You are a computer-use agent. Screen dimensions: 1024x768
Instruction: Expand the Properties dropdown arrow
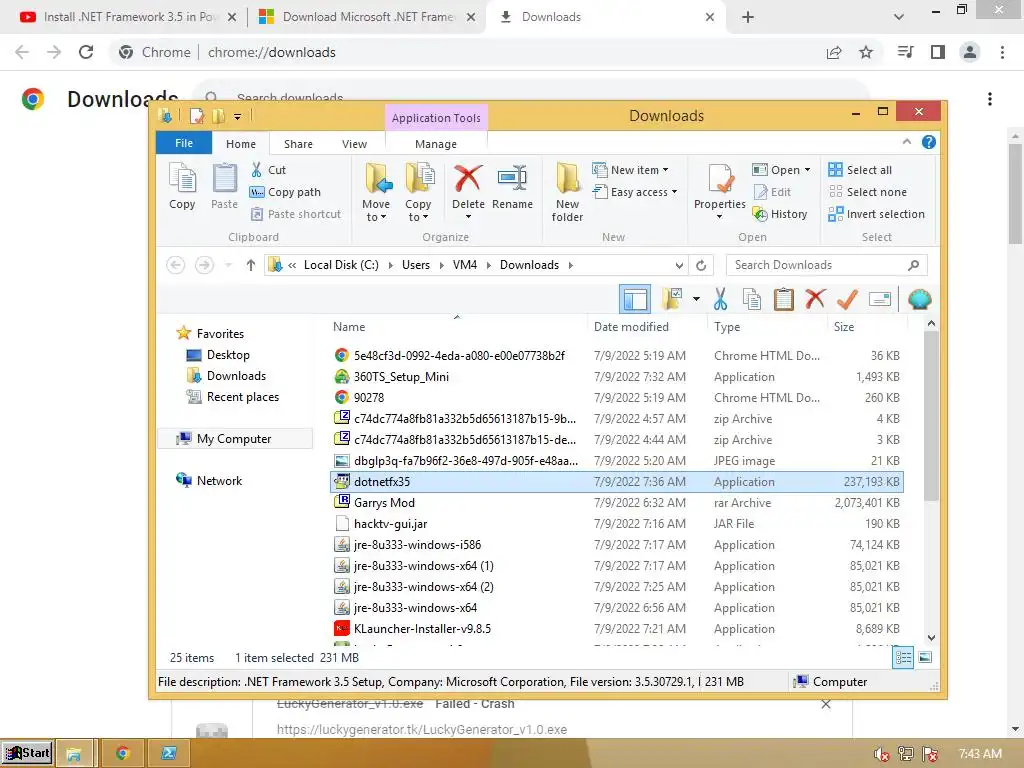[720, 217]
